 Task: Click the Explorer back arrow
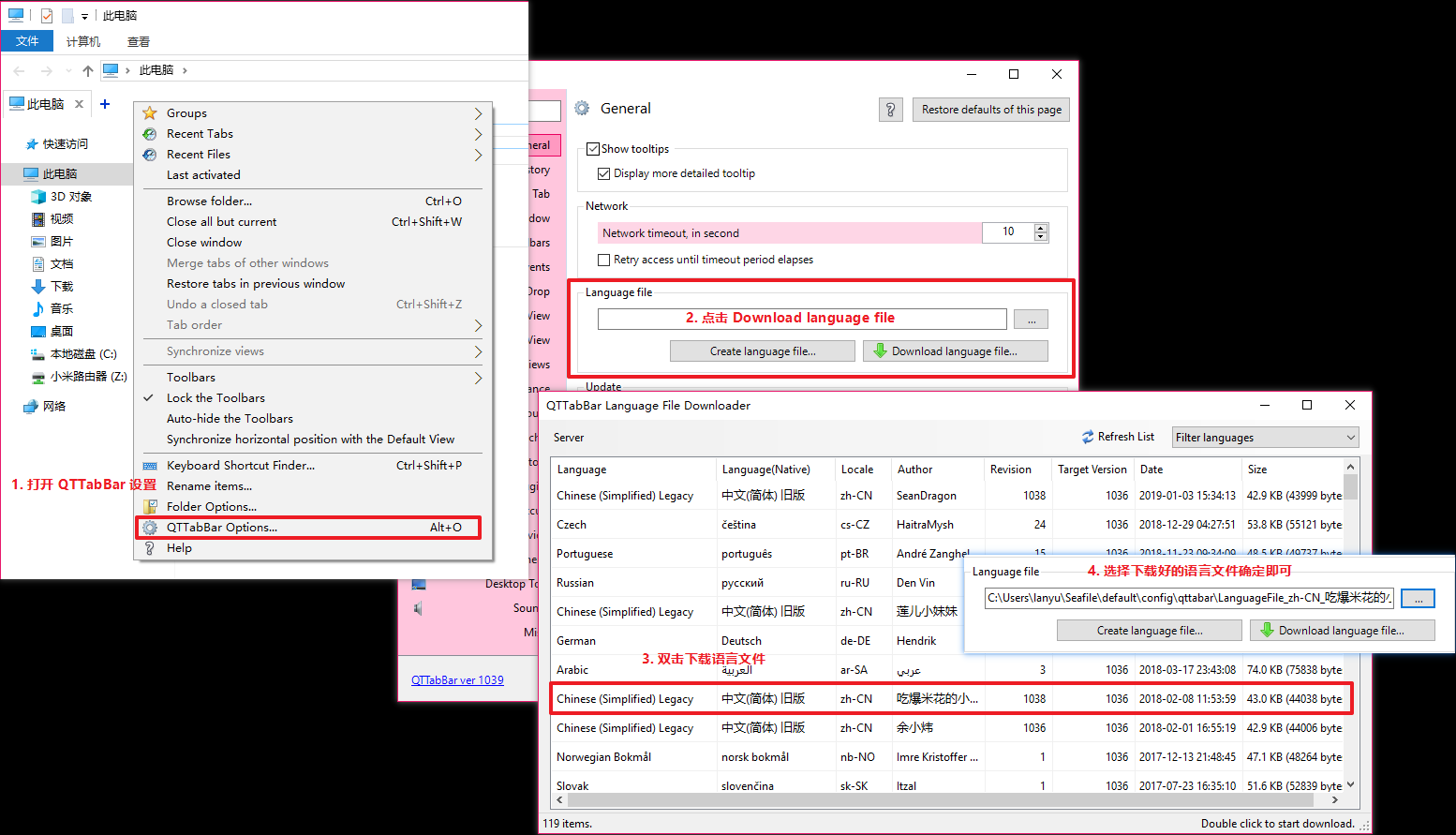click(x=20, y=70)
